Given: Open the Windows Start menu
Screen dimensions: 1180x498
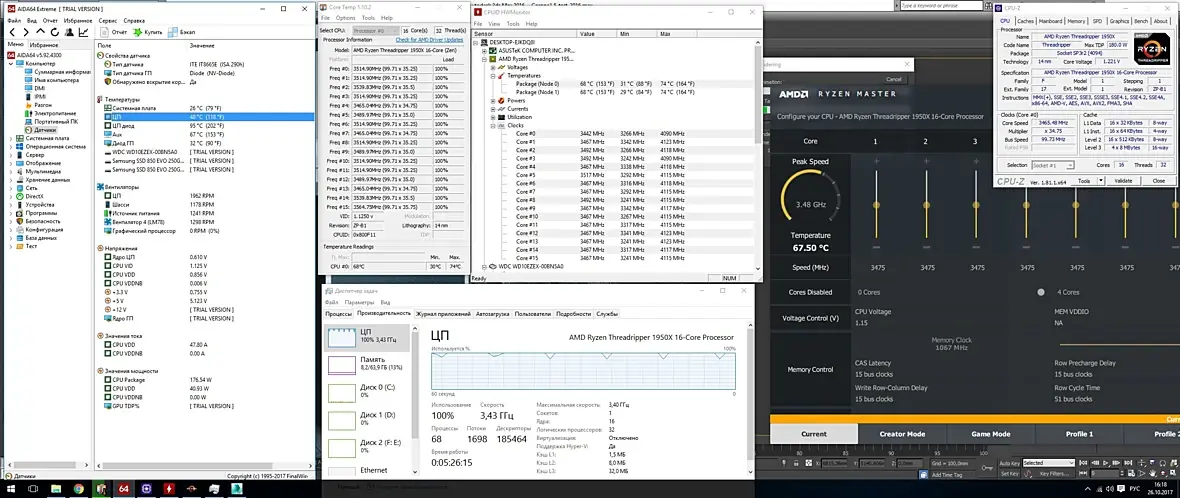Looking at the screenshot, I should 11,489.
